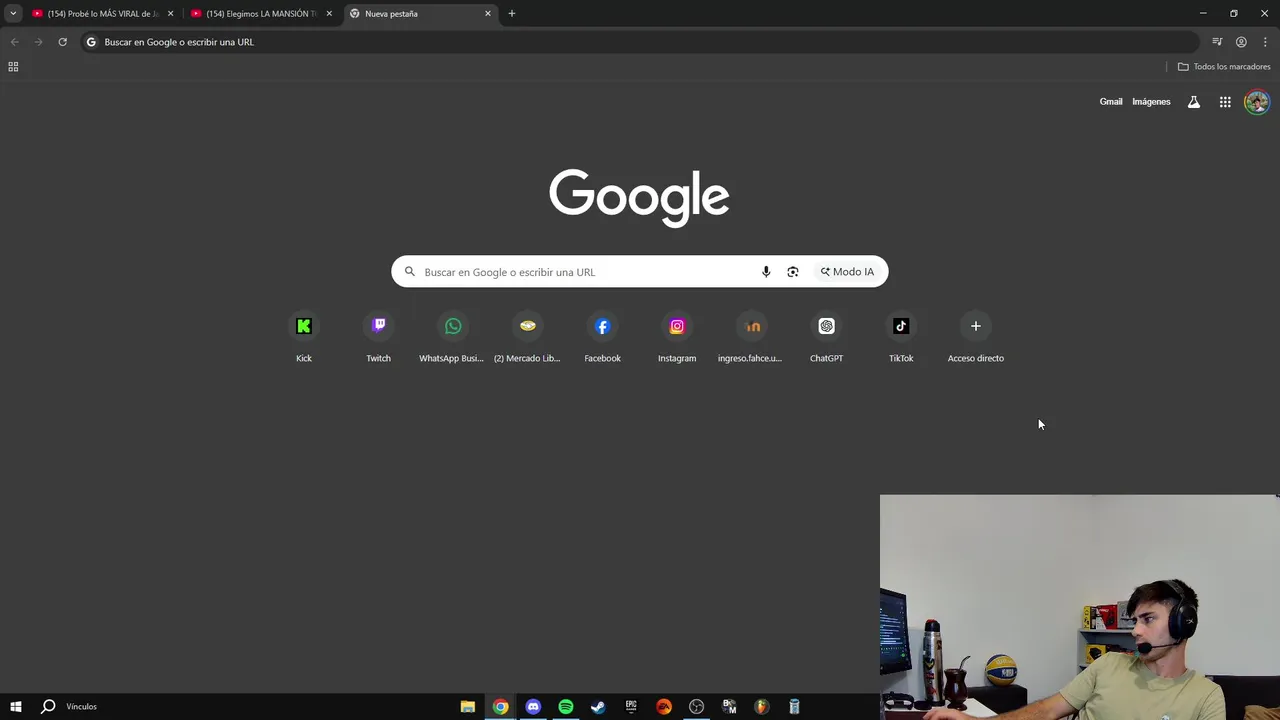Open the Chrome three-dot menu
Viewport: 1280px width, 720px height.
(1265, 42)
